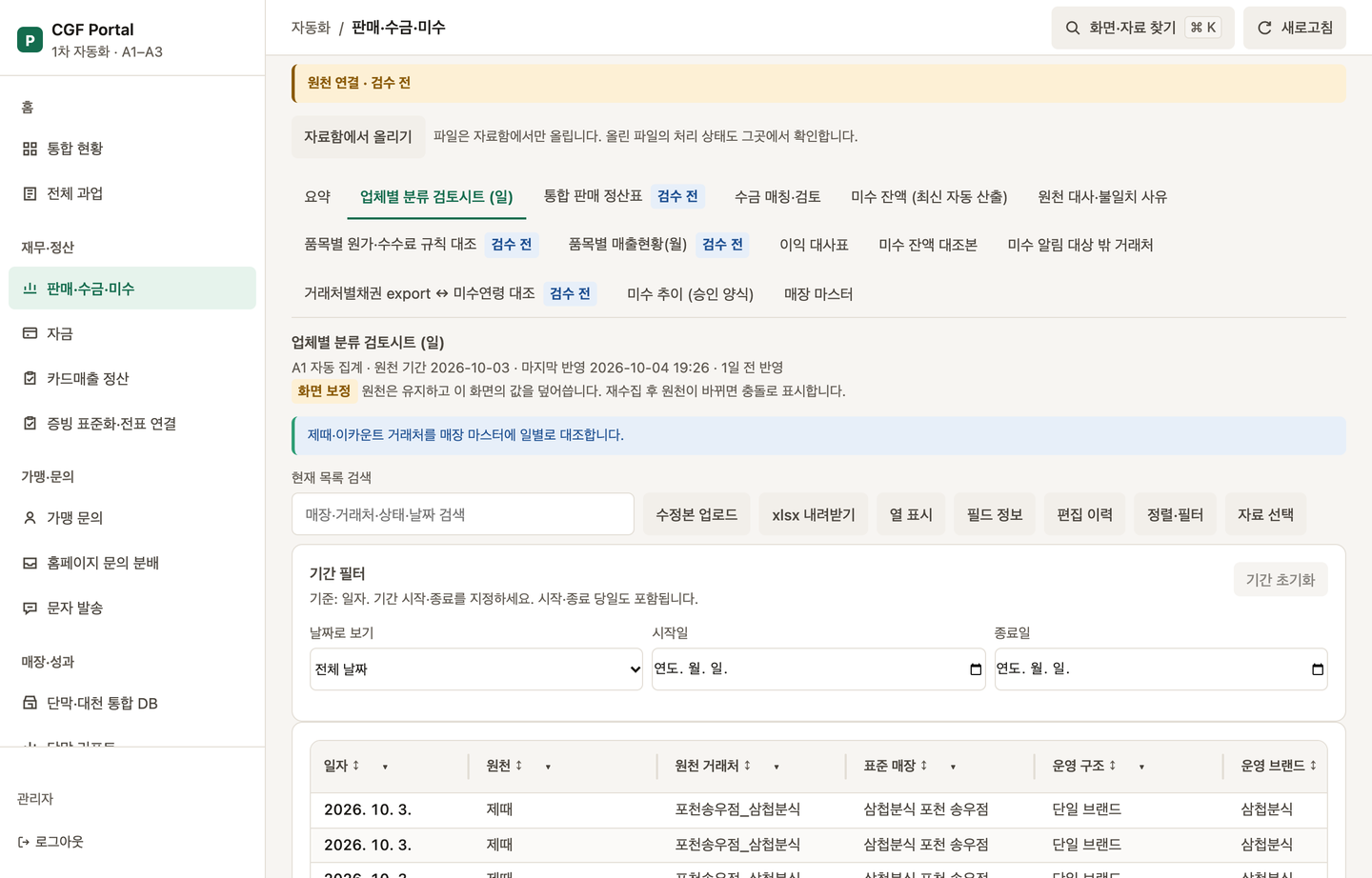Click the 현재 목록 검색 input field
The image size is (1372, 878).
[463, 514]
